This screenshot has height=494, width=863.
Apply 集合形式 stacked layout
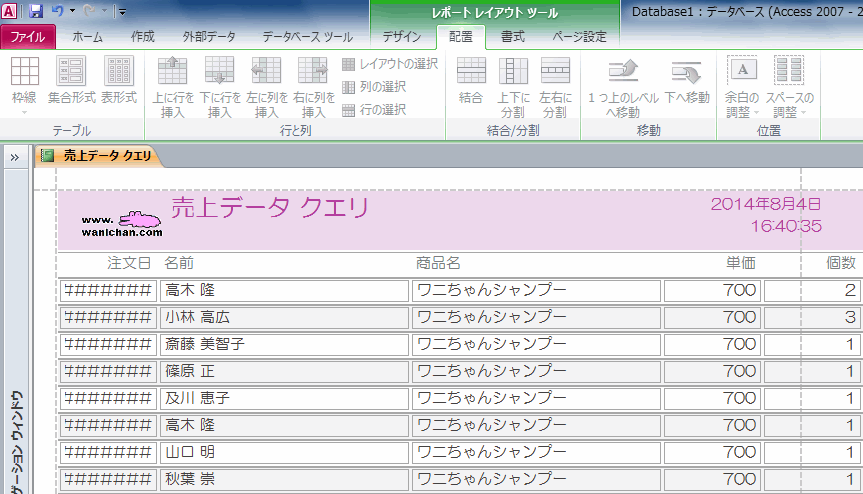[x=72, y=80]
